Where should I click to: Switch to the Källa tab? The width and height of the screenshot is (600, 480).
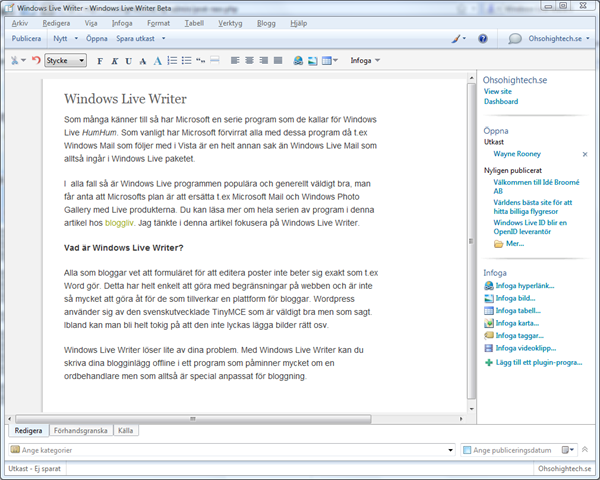(x=126, y=431)
